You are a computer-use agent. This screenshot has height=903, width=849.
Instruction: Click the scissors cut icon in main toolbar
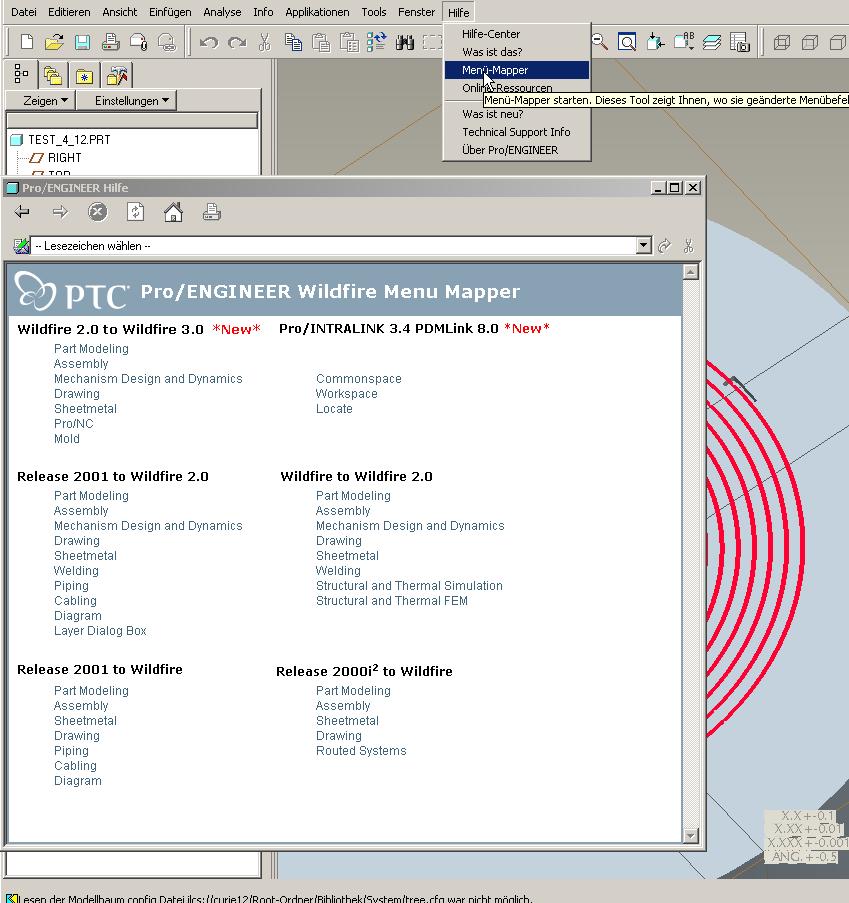[264, 42]
